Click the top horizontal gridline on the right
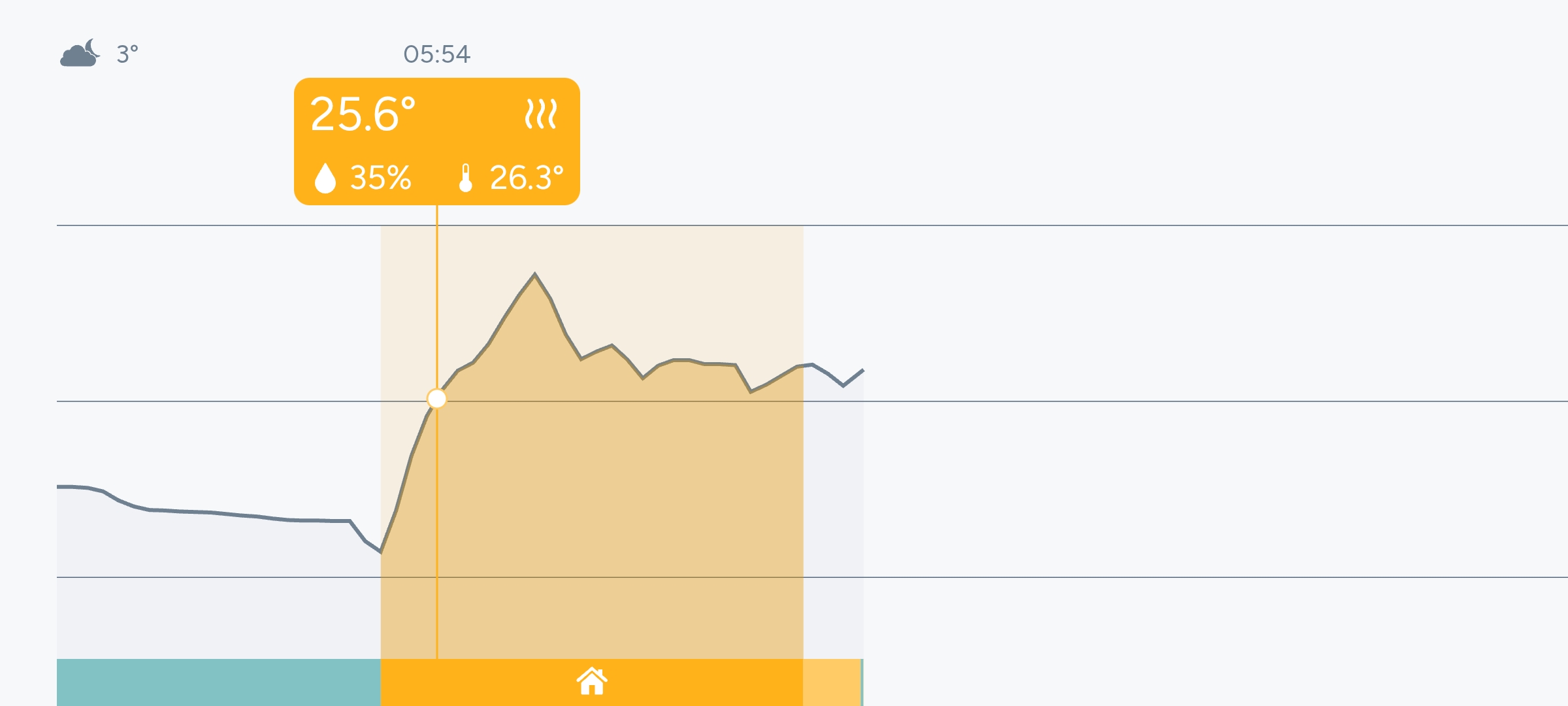Screen dimensions: 1568x706 pos(1241,226)
